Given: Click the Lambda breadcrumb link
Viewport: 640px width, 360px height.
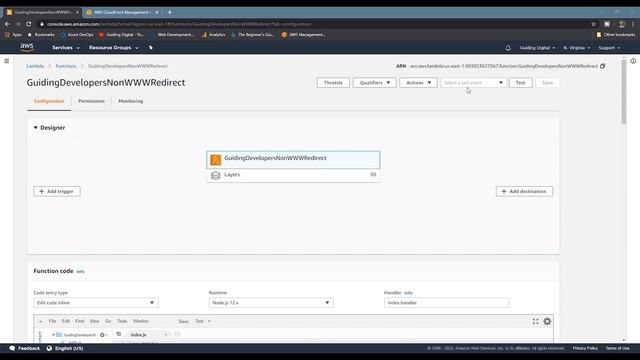Looking at the screenshot, I should (35, 66).
